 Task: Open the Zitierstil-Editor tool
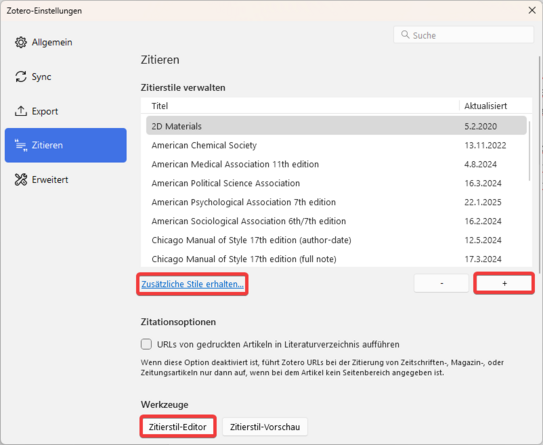(178, 427)
